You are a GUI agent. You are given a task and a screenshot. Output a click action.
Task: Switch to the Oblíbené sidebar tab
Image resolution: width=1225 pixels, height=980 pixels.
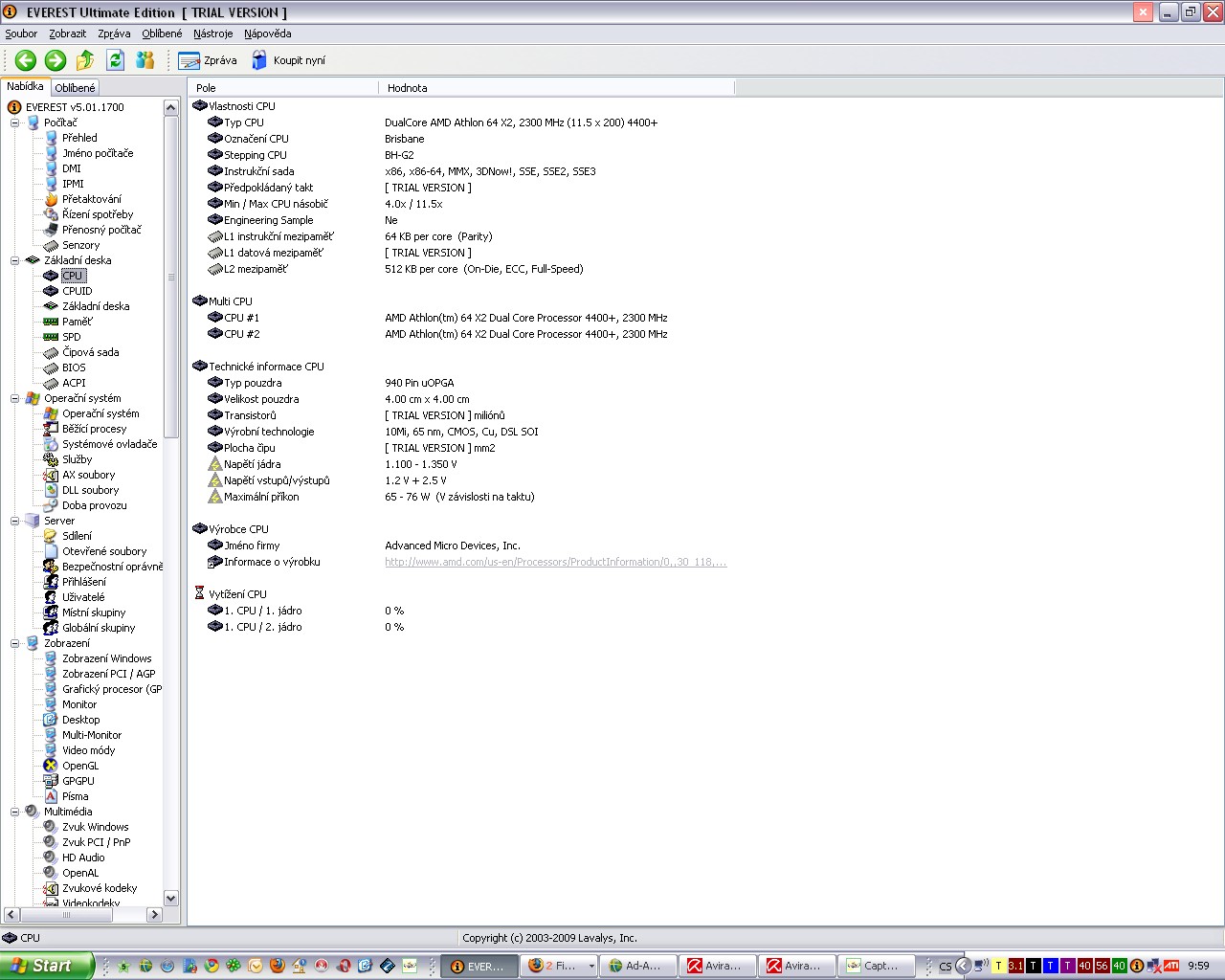pos(75,88)
